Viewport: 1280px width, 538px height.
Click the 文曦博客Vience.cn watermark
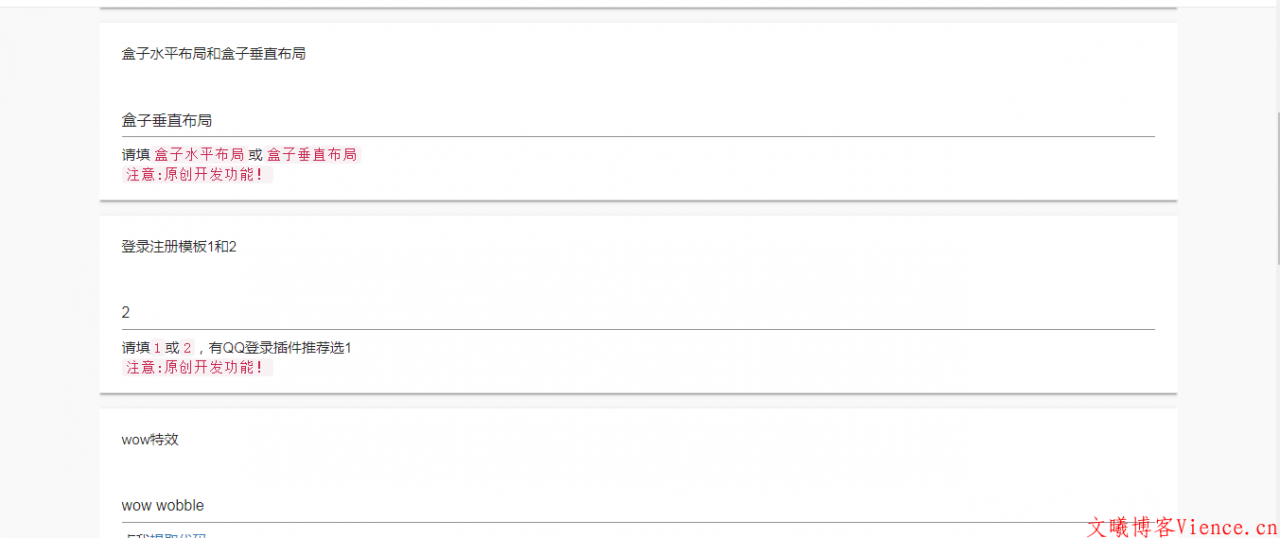[x=1180, y=527]
